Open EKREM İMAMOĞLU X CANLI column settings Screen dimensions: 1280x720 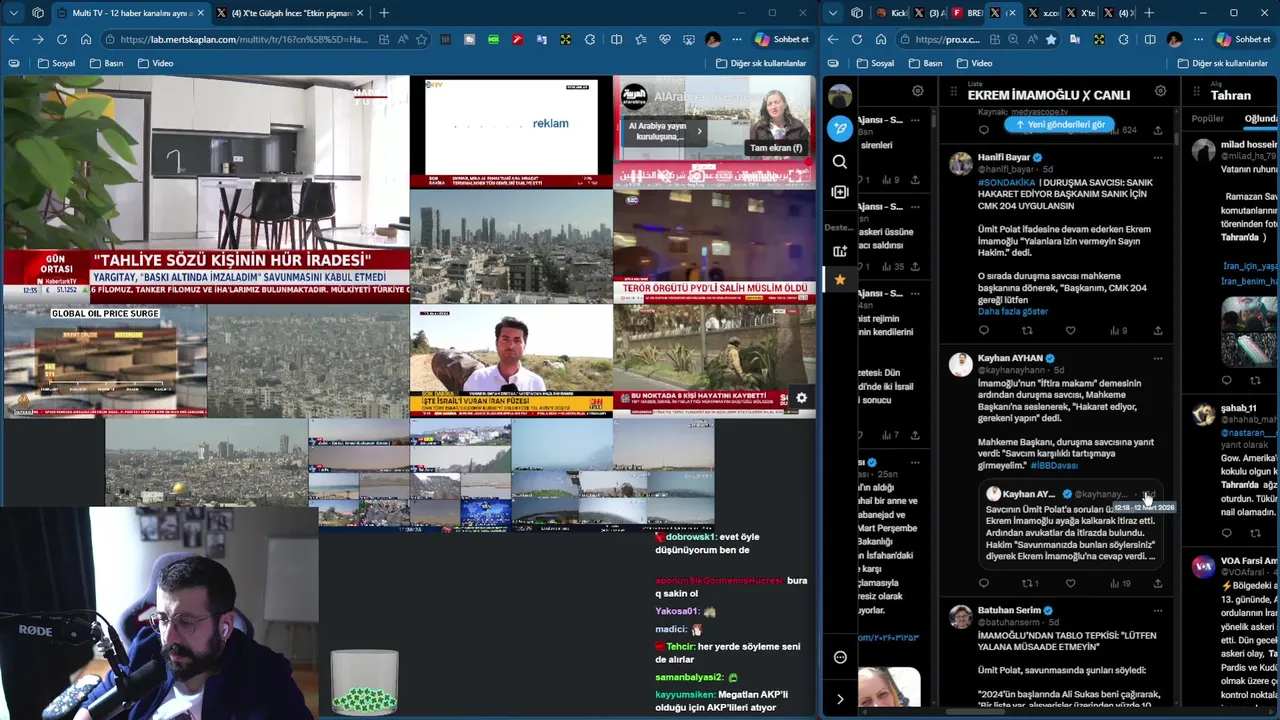(x=1160, y=91)
